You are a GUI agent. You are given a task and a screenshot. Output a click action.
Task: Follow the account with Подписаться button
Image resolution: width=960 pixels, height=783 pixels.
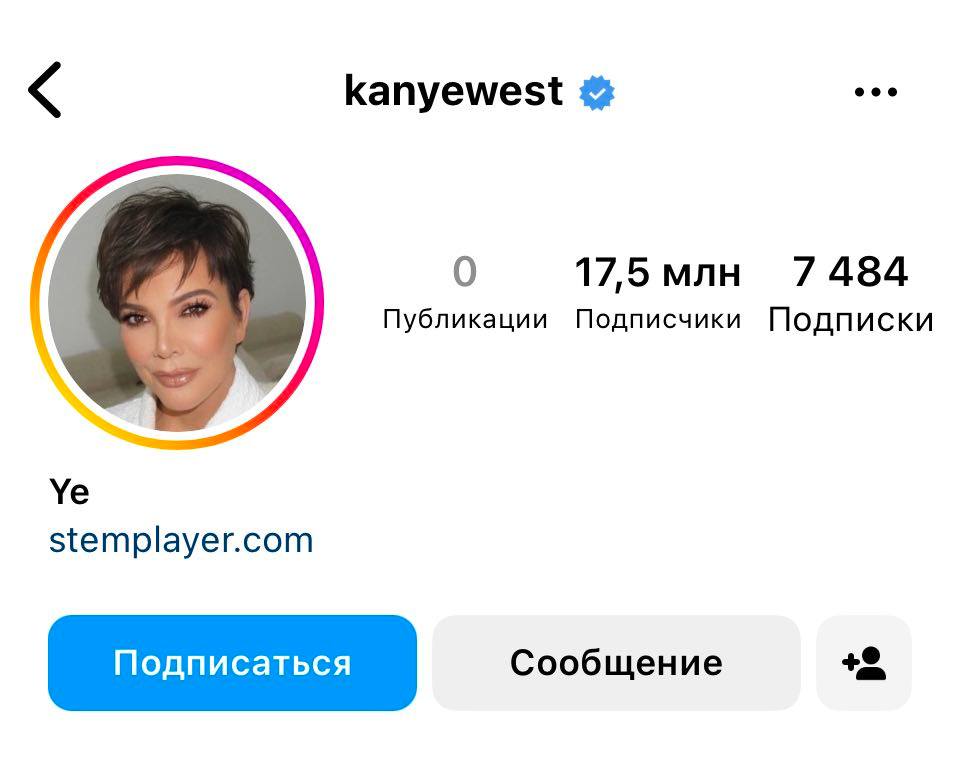[232, 662]
